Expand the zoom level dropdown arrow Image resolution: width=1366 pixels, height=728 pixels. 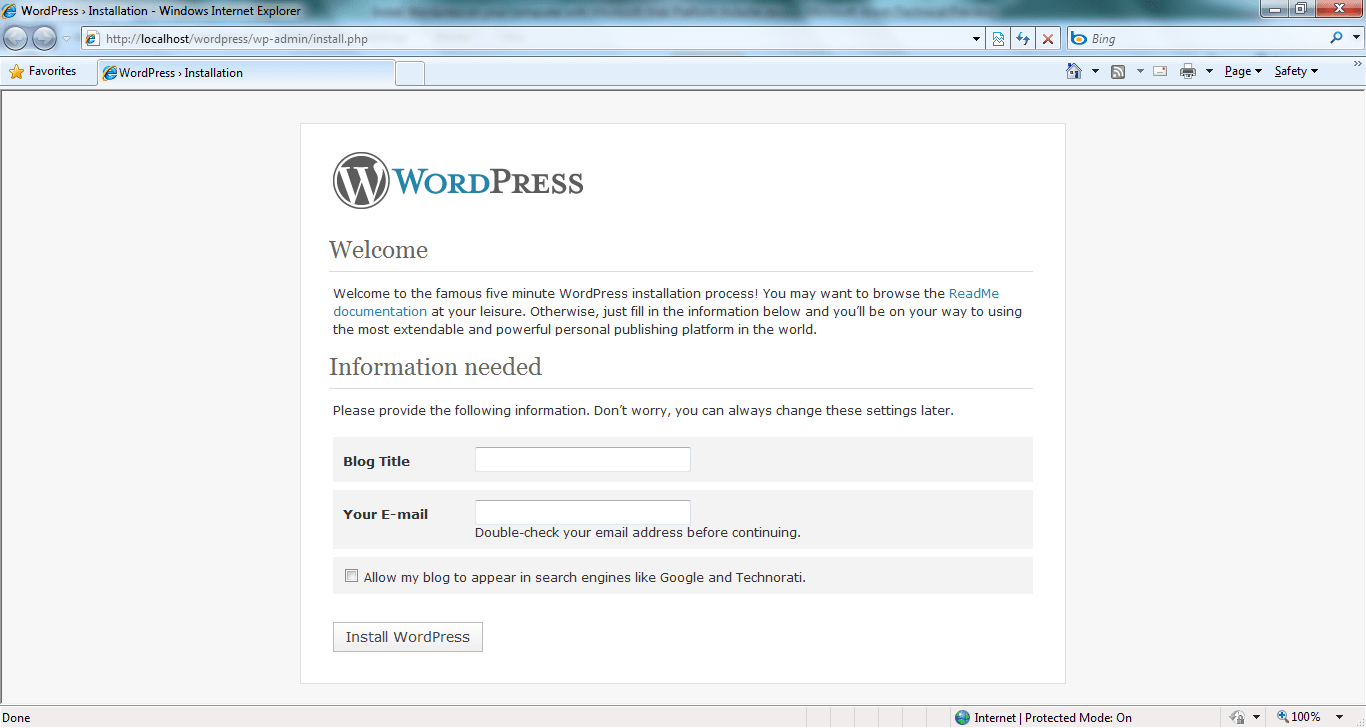[x=1340, y=718]
